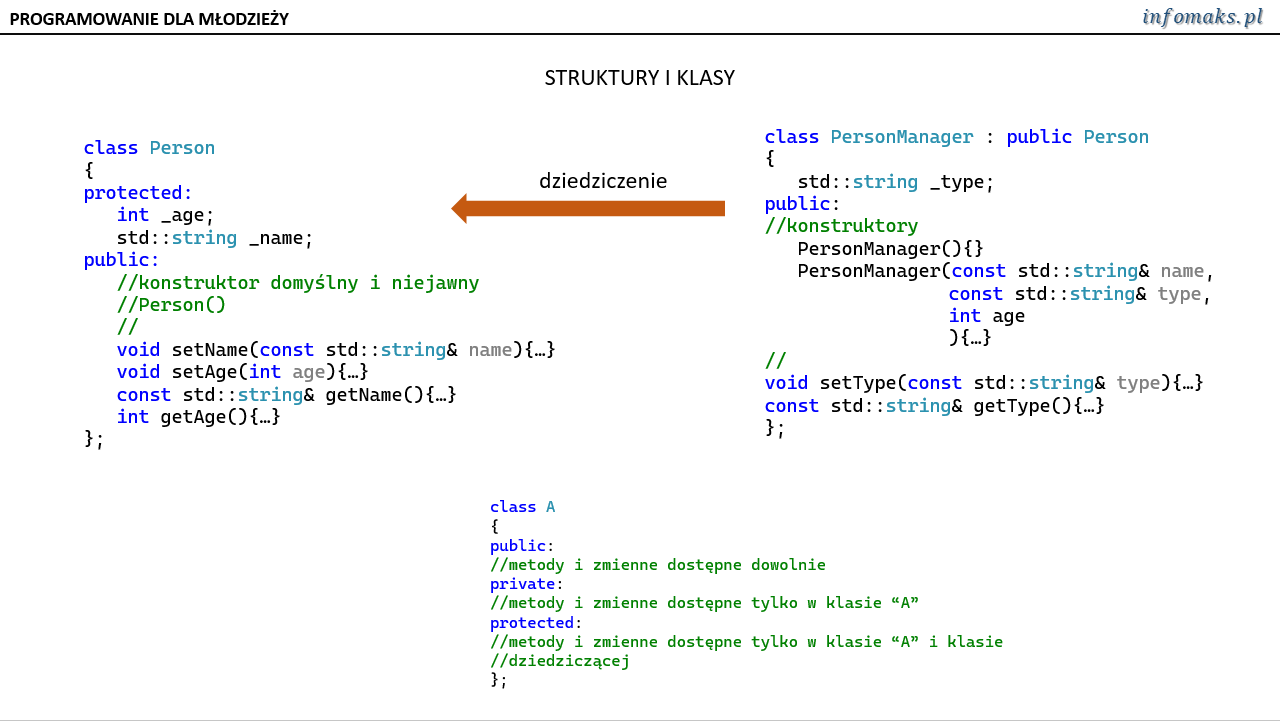Viewport: 1280px width, 721px height.
Task: Click the 'std::string _name;' declaration
Action: (x=215, y=238)
